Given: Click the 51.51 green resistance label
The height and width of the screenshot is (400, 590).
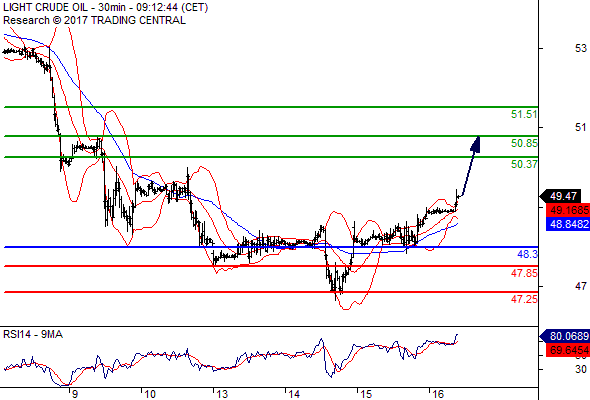Looking at the screenshot, I should tap(524, 114).
